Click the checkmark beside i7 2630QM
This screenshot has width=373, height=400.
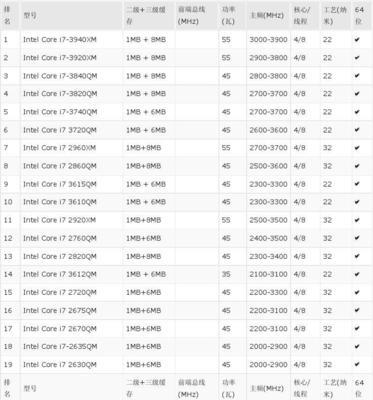tap(357, 364)
